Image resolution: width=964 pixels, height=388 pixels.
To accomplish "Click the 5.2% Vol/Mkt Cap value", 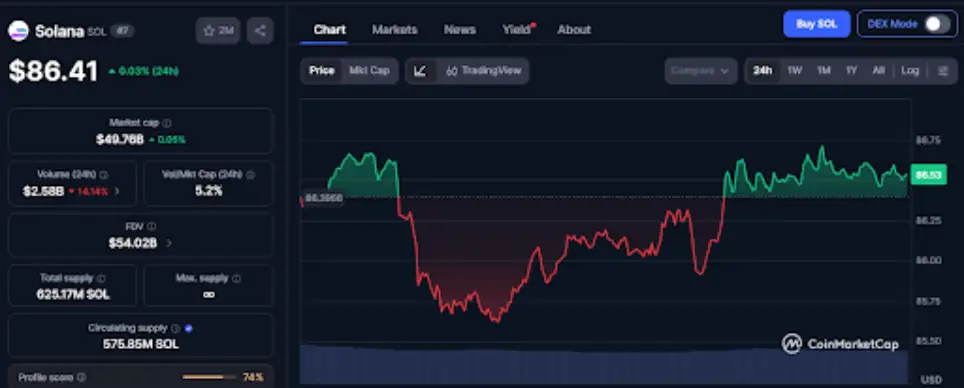I will [x=208, y=191].
